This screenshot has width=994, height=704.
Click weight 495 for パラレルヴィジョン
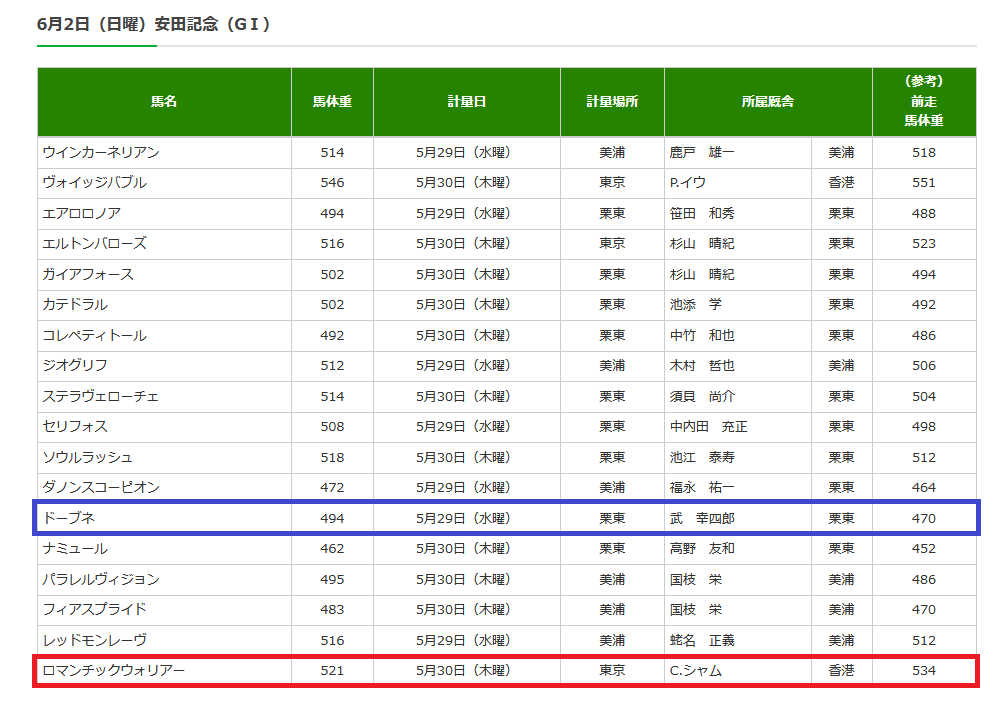(x=332, y=579)
